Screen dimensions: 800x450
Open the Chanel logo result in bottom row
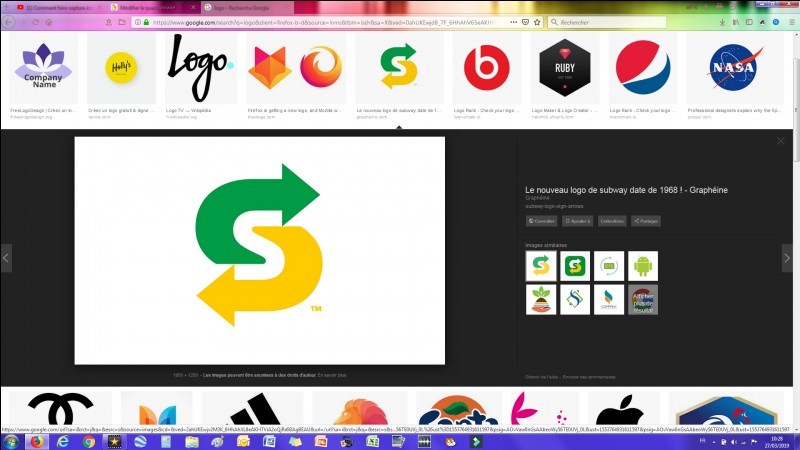(x=60, y=408)
